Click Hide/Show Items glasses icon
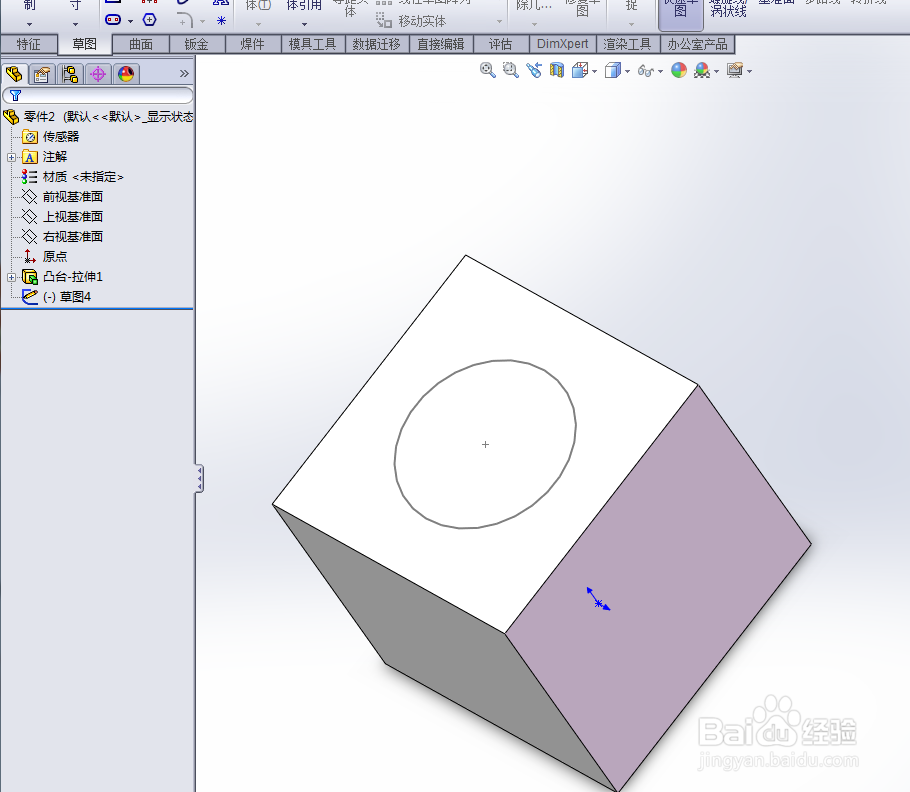910x792 pixels. click(645, 71)
